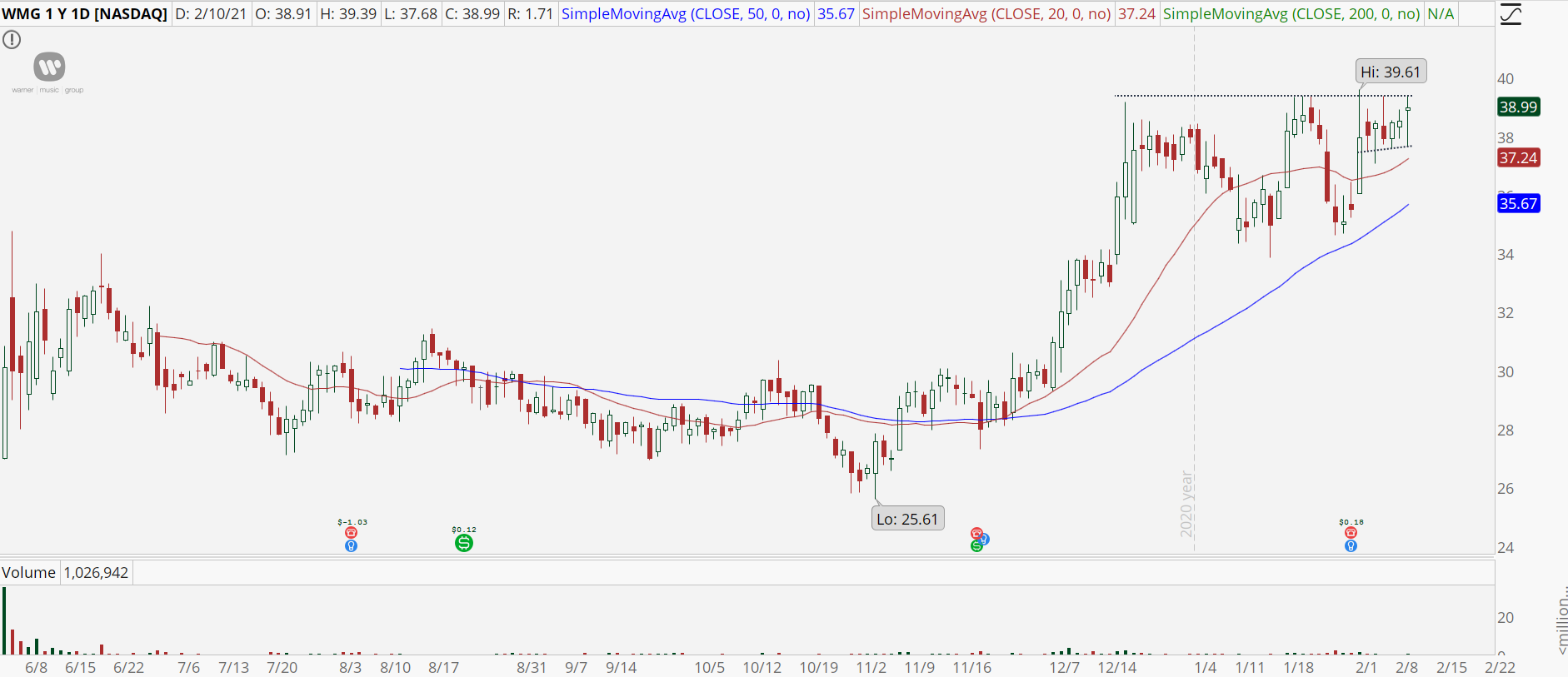The width and height of the screenshot is (1568, 677).
Task: Click the $-1.03 earnings label
Action: click(352, 522)
